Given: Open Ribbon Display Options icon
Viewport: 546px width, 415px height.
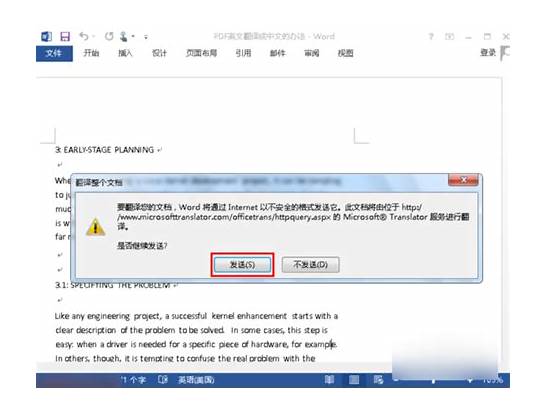Looking at the screenshot, I should pos(450,36).
